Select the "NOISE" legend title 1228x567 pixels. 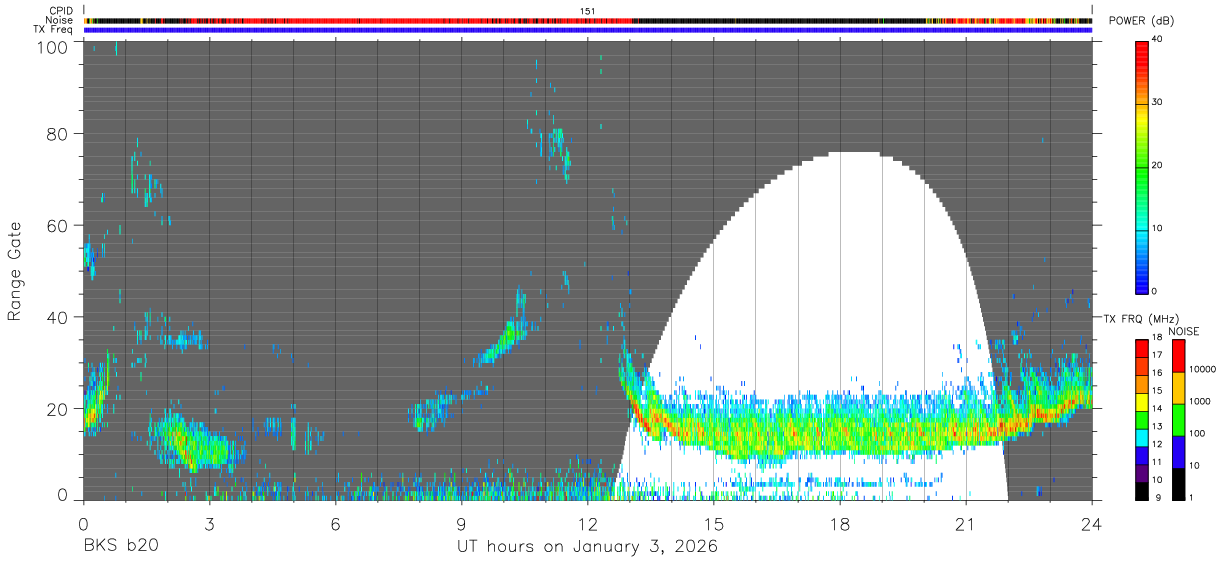[1184, 331]
